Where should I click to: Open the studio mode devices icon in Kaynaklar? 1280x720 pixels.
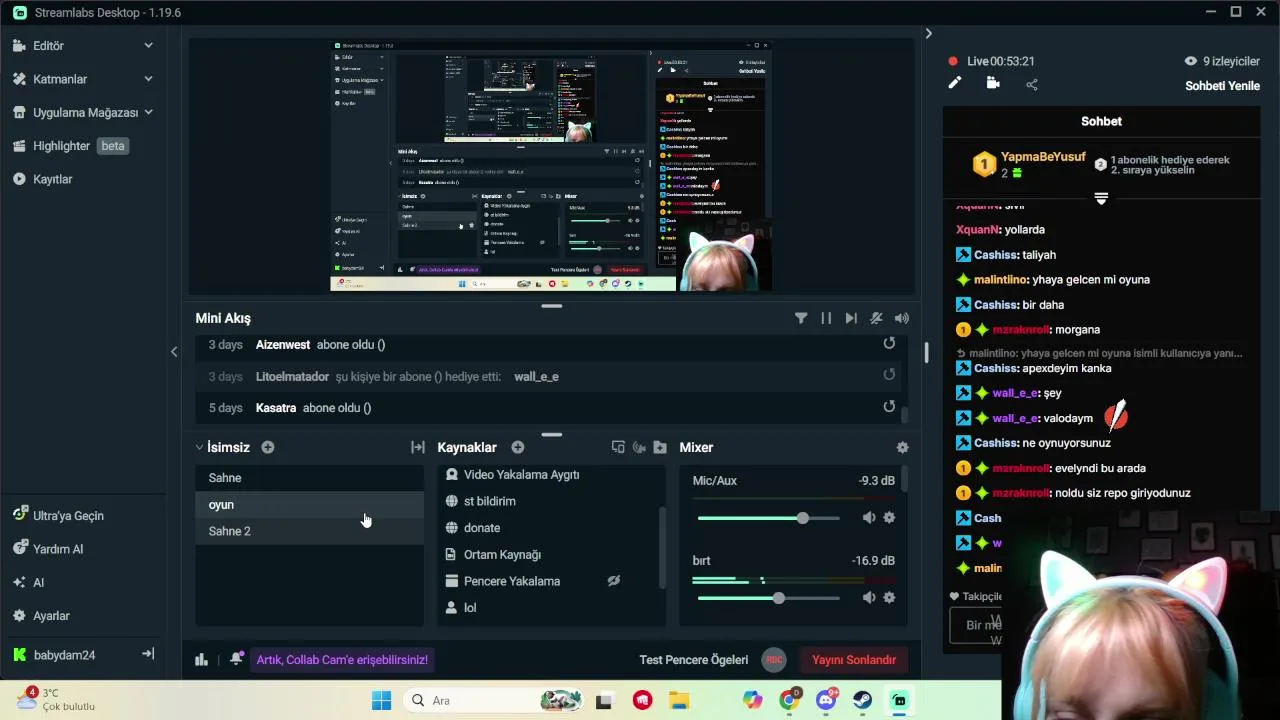click(618, 447)
